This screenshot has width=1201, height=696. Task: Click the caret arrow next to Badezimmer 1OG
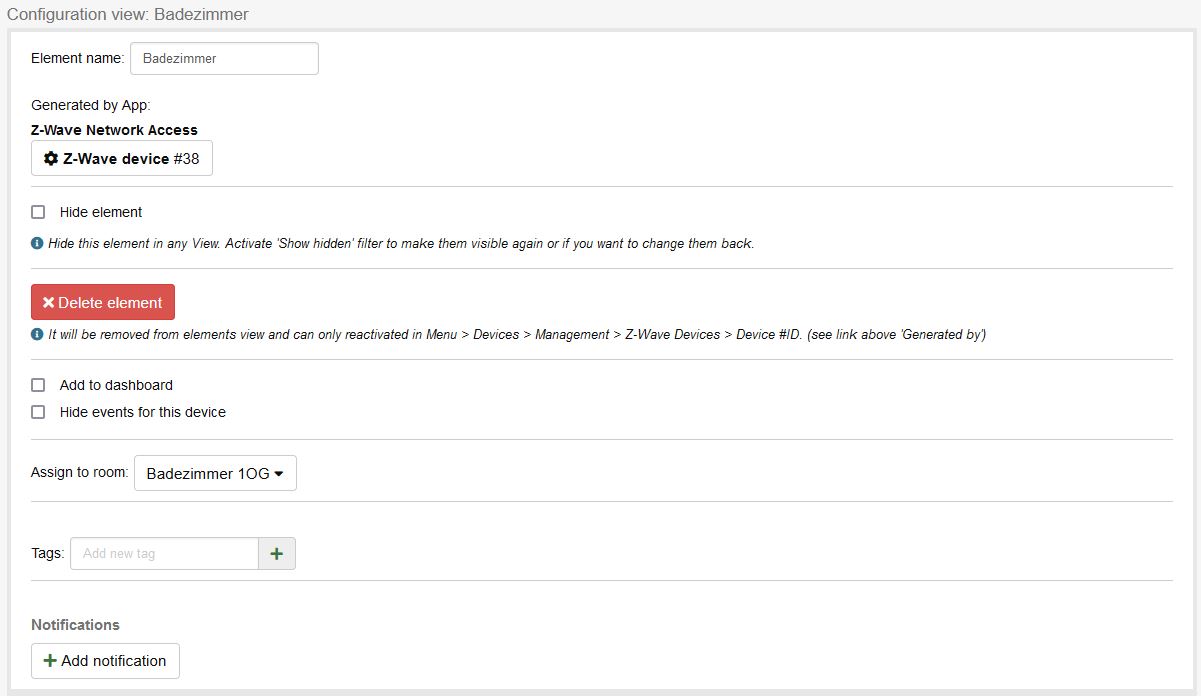(x=279, y=474)
